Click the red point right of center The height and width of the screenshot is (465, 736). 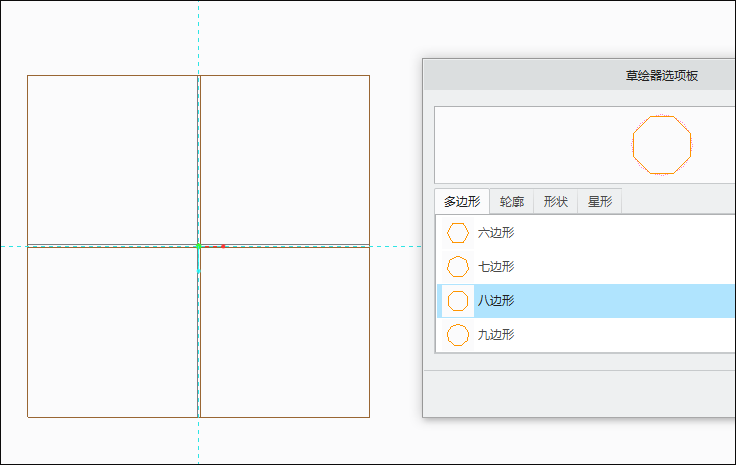[x=223, y=246]
